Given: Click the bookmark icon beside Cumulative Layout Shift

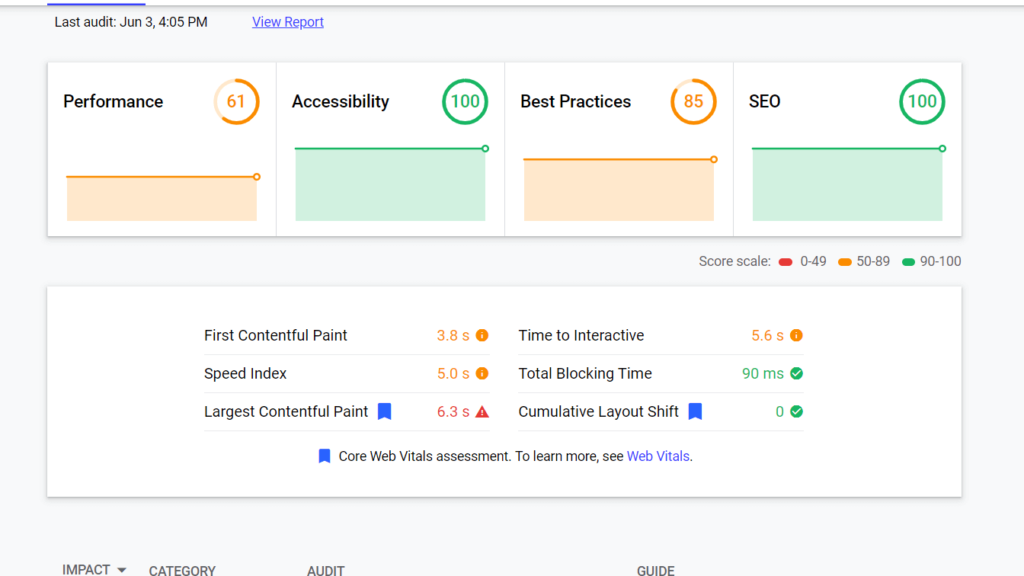Looking at the screenshot, I should (696, 411).
